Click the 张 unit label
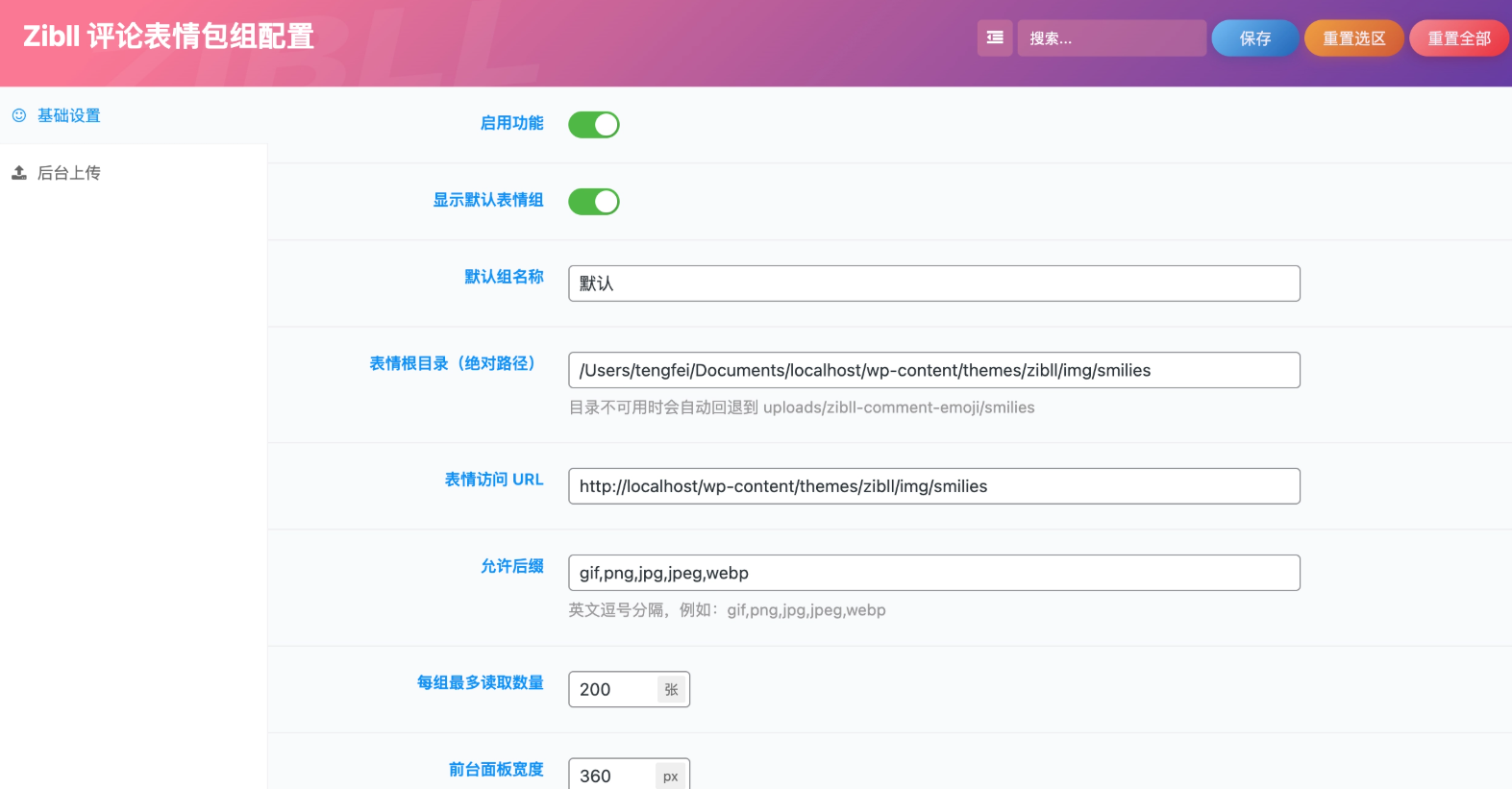Viewport: 1512px width, 789px height. tap(671, 689)
